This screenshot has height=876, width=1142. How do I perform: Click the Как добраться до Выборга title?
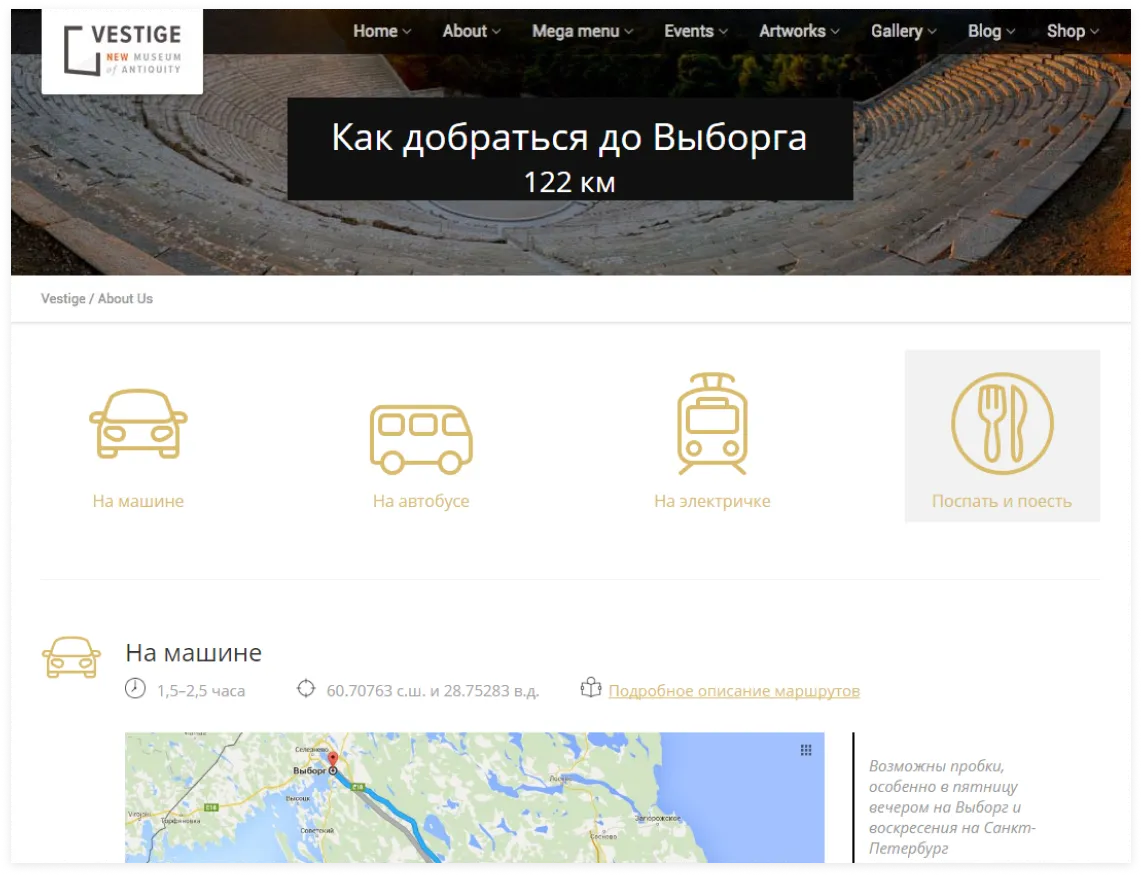click(570, 136)
